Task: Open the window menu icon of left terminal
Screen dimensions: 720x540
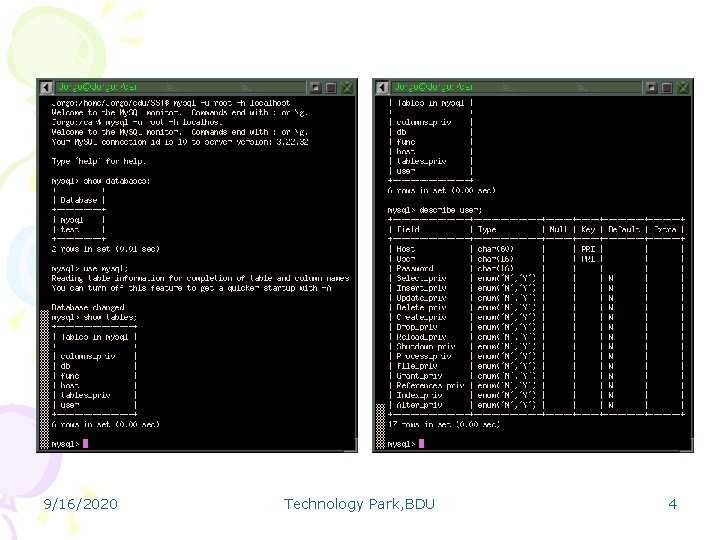Action: point(46,87)
